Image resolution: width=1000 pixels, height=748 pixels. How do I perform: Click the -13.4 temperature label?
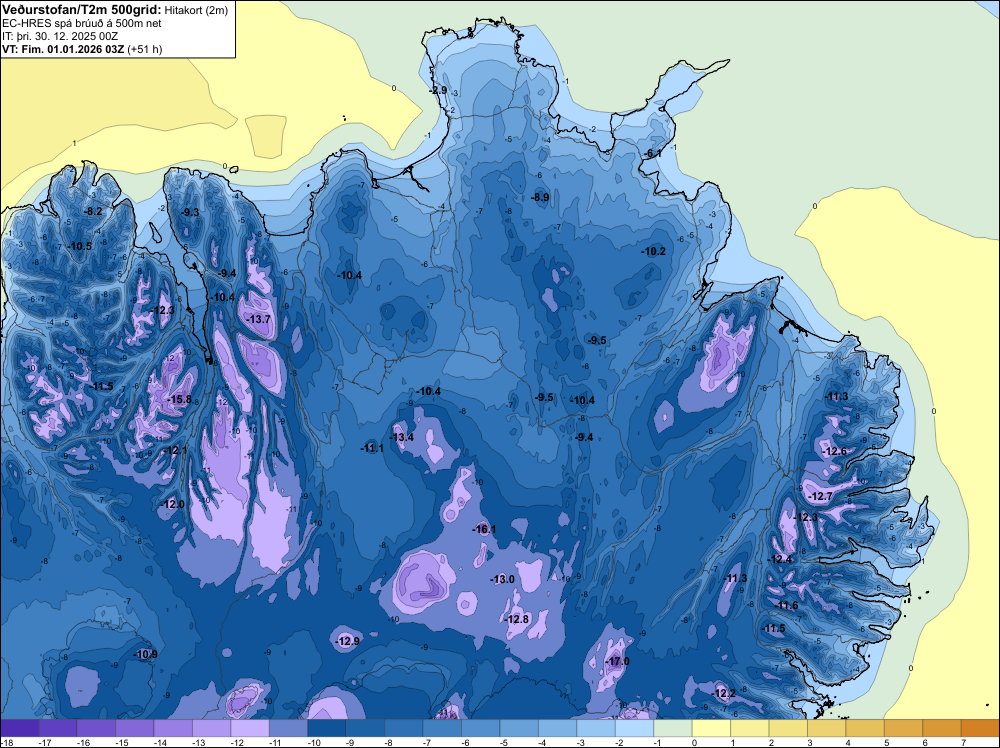(401, 437)
